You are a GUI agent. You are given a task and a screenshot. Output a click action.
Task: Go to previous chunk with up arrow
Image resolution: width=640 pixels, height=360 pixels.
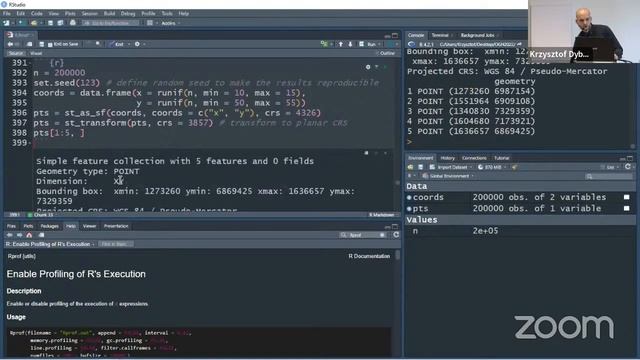pyautogui.click(x=341, y=44)
